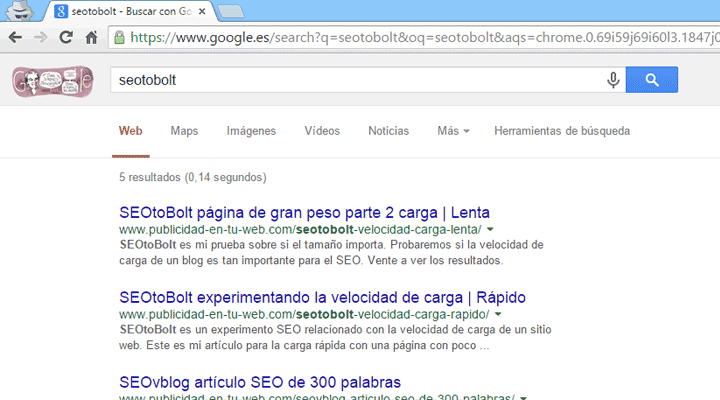Click the green HTTPS padlock icon
The image size is (720, 400).
click(120, 38)
